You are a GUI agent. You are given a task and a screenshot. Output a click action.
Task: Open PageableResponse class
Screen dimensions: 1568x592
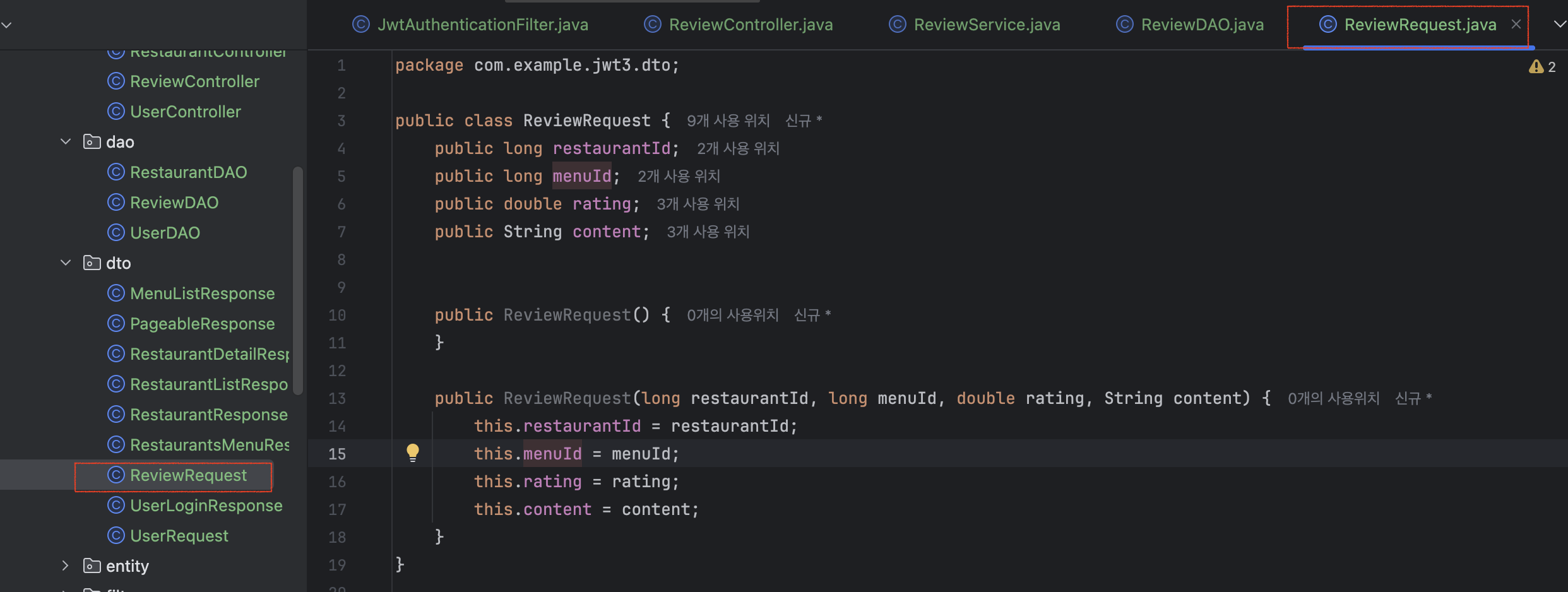pos(202,324)
